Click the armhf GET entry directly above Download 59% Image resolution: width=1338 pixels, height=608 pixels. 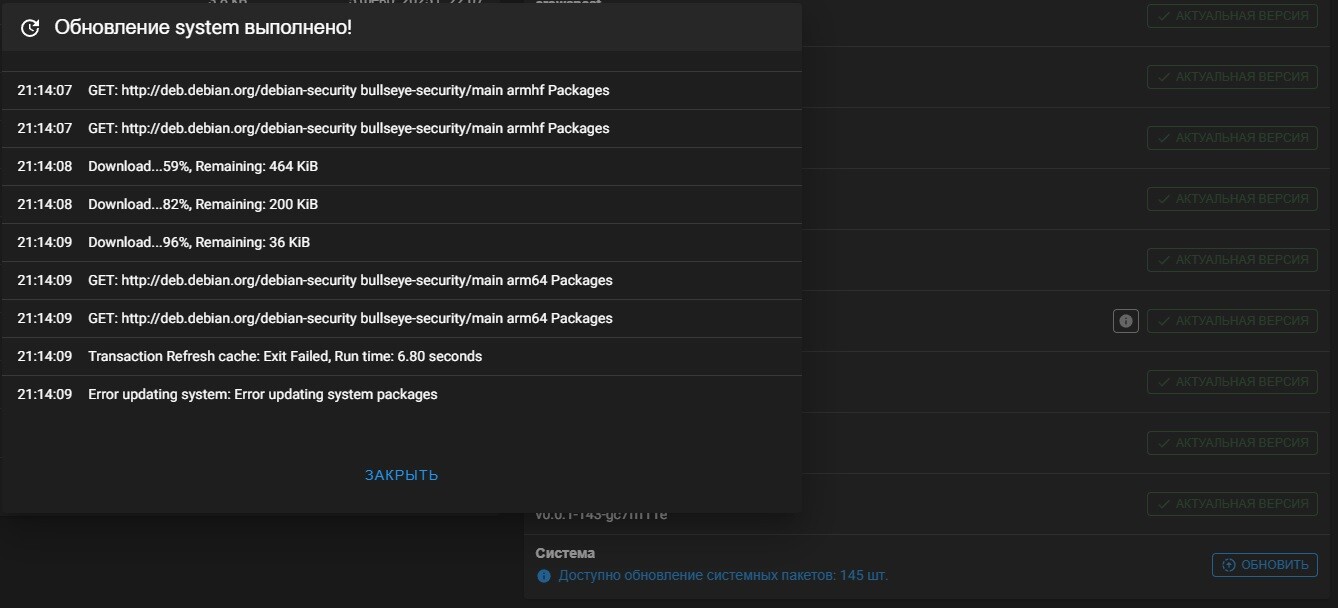pos(348,128)
